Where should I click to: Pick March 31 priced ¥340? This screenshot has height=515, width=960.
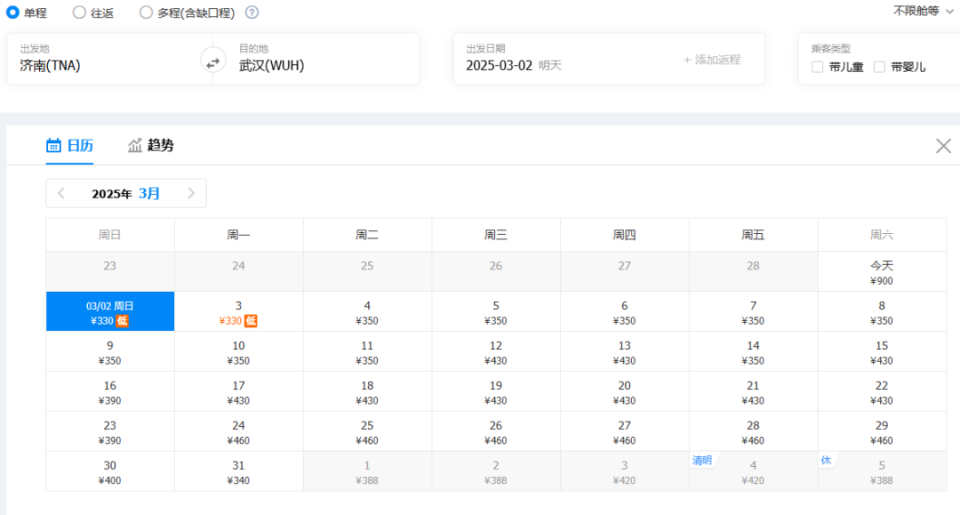pyautogui.click(x=239, y=472)
